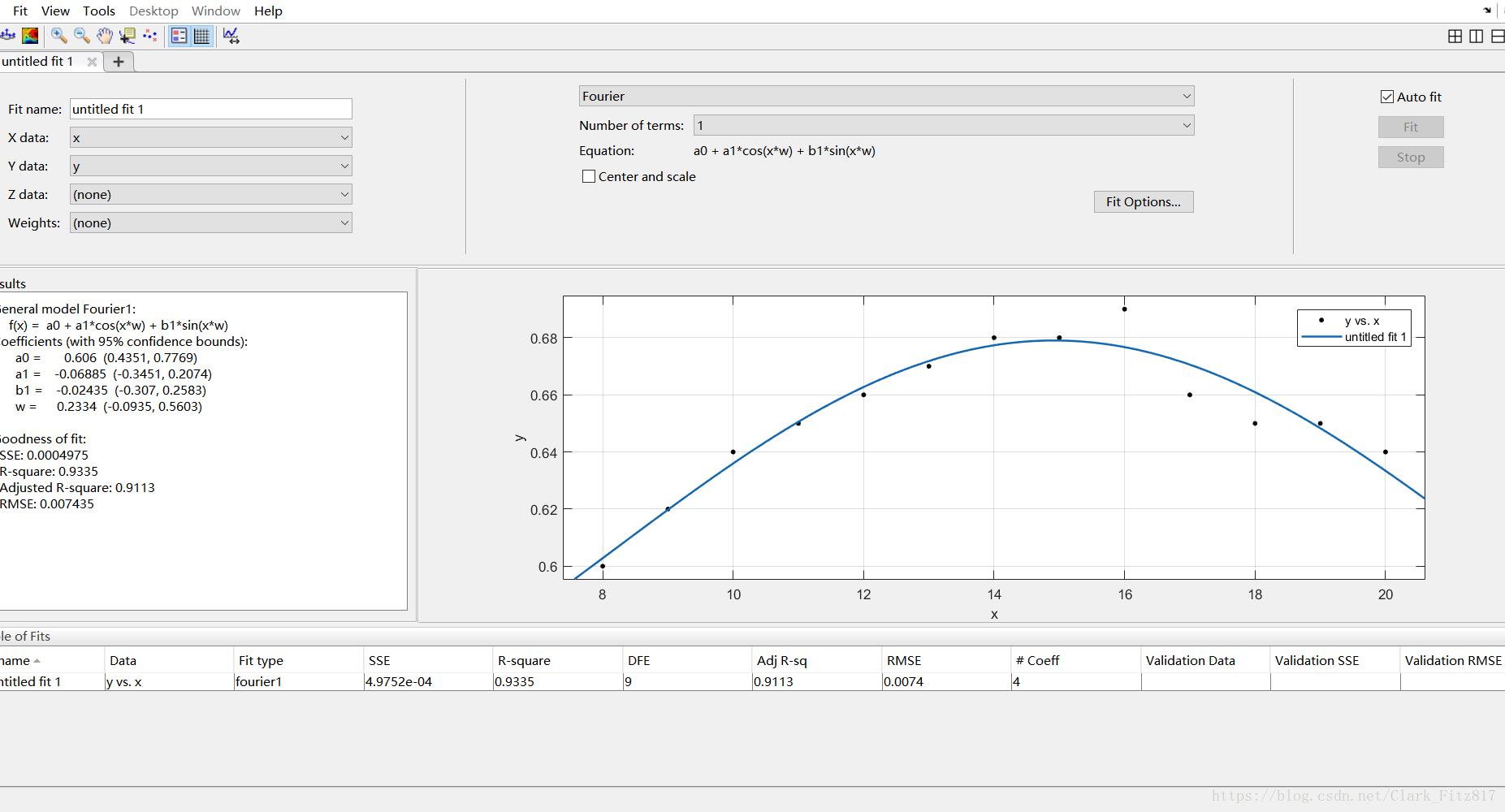Enable the Center and scale checkbox

(x=589, y=176)
